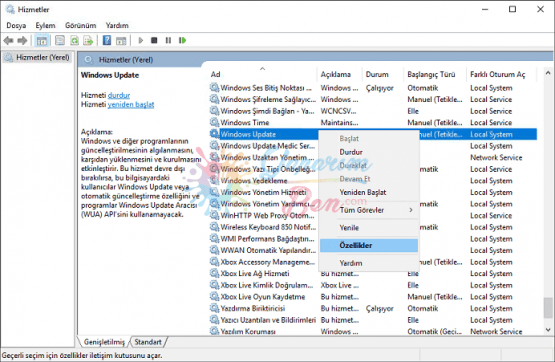Open the Dosya menu
The height and width of the screenshot is (362, 555).
(16, 25)
